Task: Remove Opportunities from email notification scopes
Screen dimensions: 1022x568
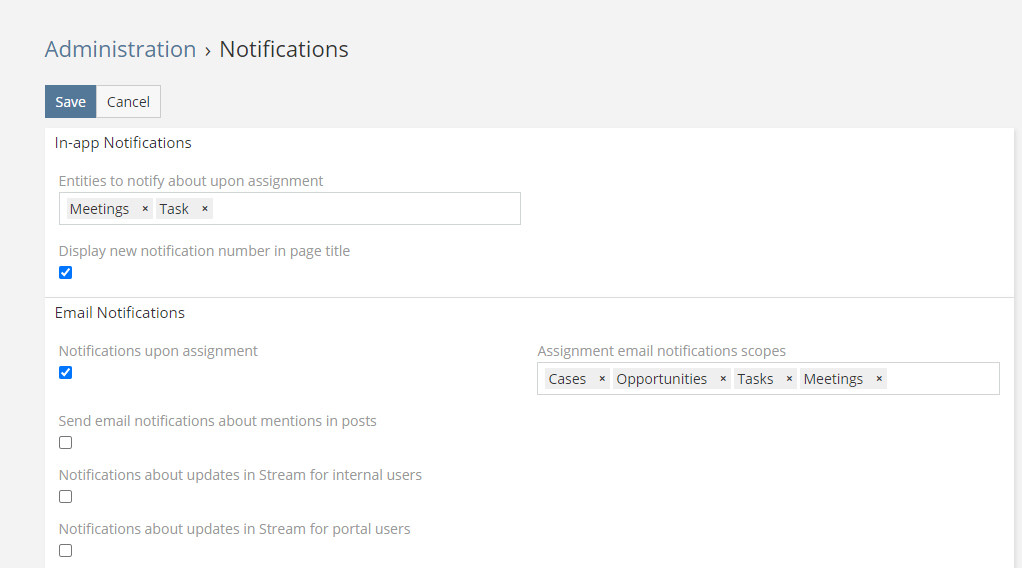Action: tap(723, 379)
